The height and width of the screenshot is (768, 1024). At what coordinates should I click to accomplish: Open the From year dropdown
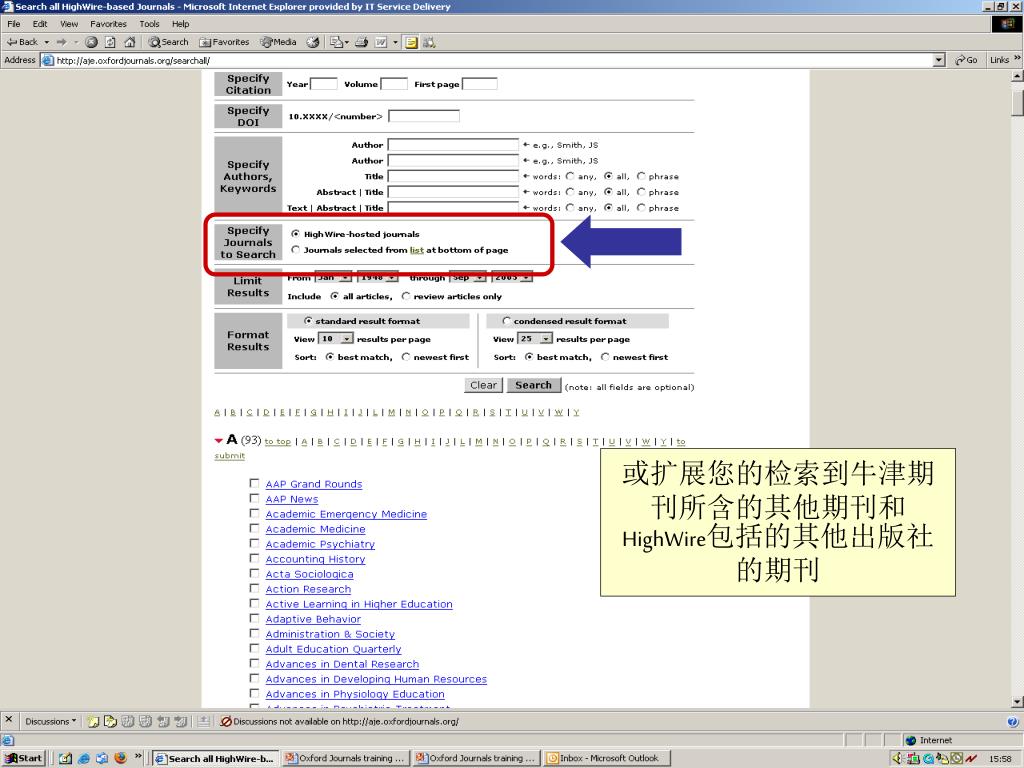[x=391, y=277]
